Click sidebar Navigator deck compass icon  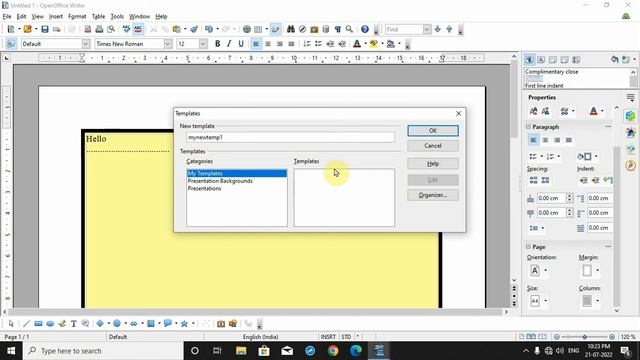coord(631,165)
